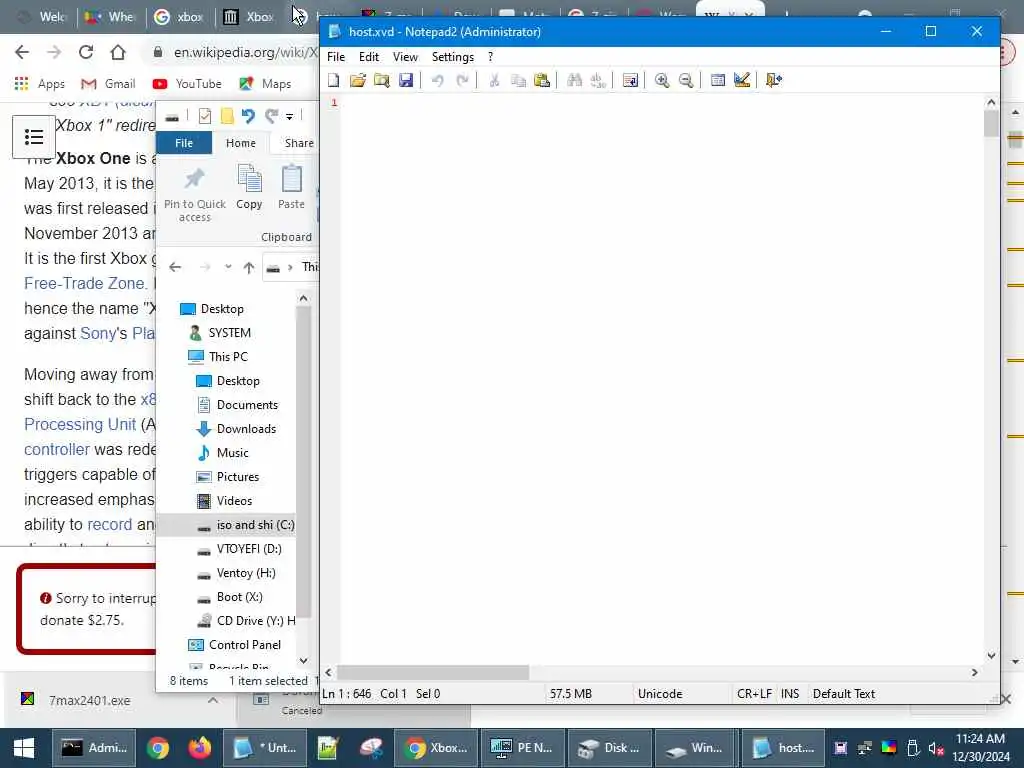This screenshot has height=768, width=1024.
Task: Open the File menu in Notepad2
Action: click(x=336, y=57)
